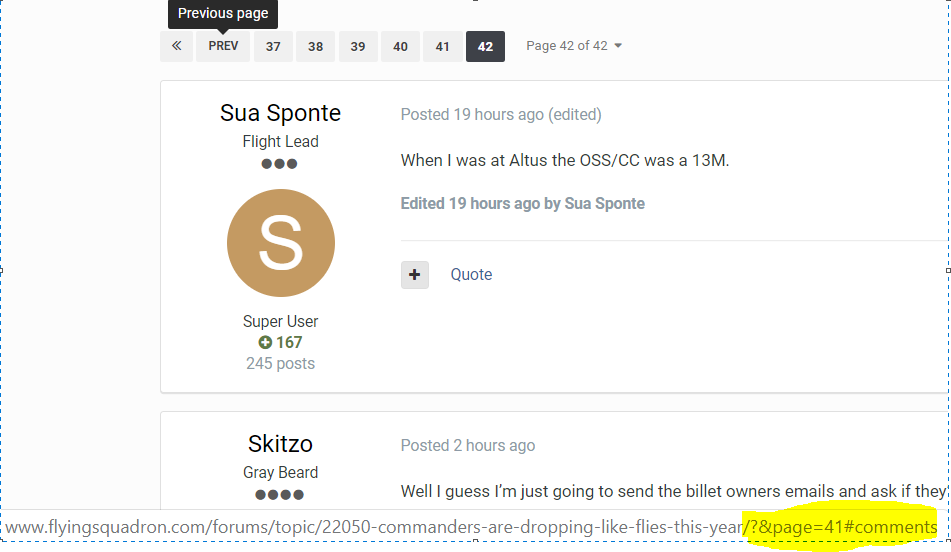Click Skitzo's four rank dots

280,495
